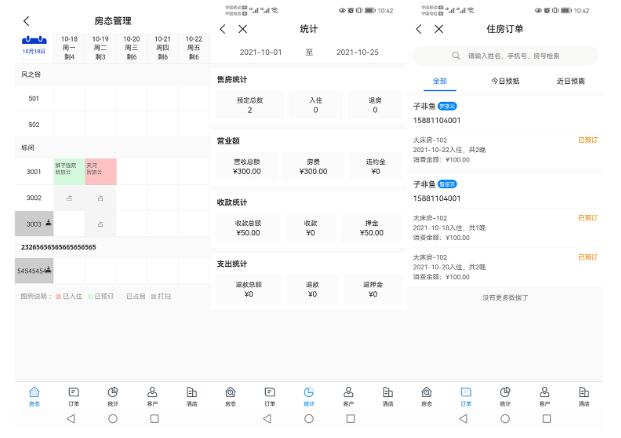The width and height of the screenshot is (621, 438).
Task: Tap 酒店 icon in 住房订单 bottom bar
Action: 583,395
